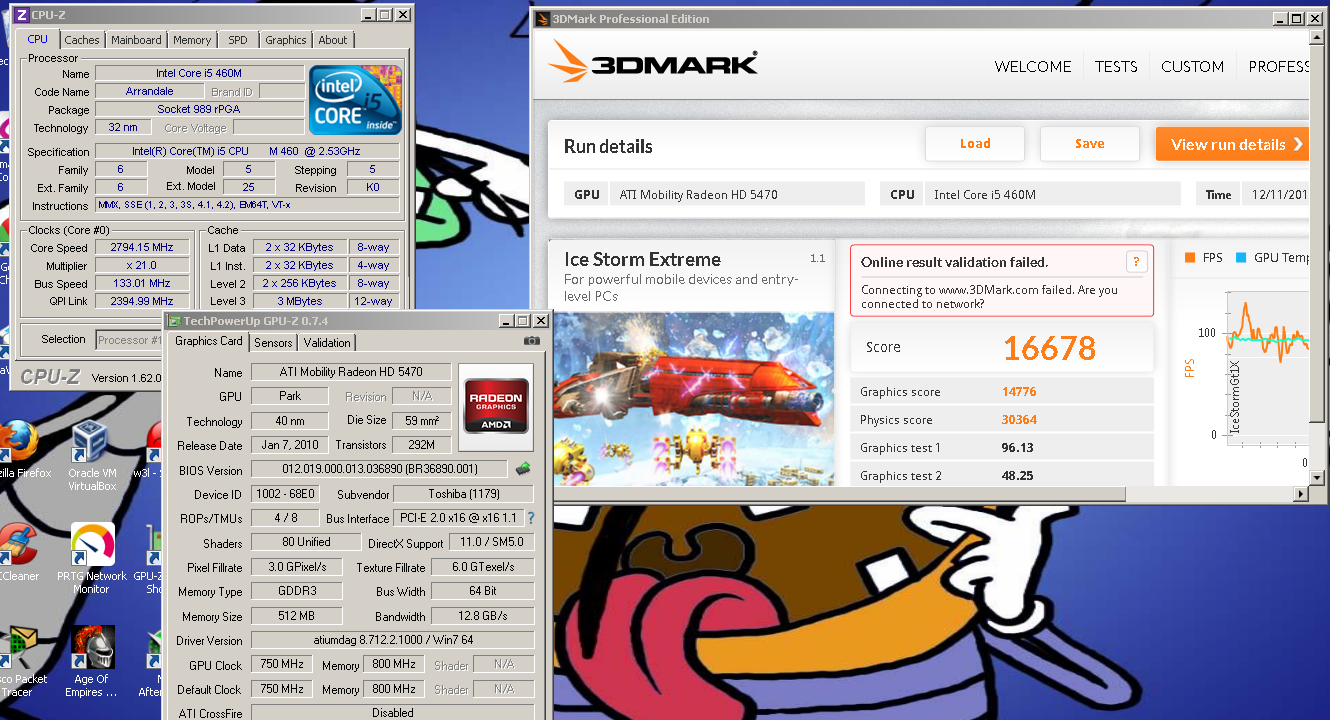Go to TESTS in 3DMark navigation
The height and width of the screenshot is (720, 1330).
pos(1116,67)
